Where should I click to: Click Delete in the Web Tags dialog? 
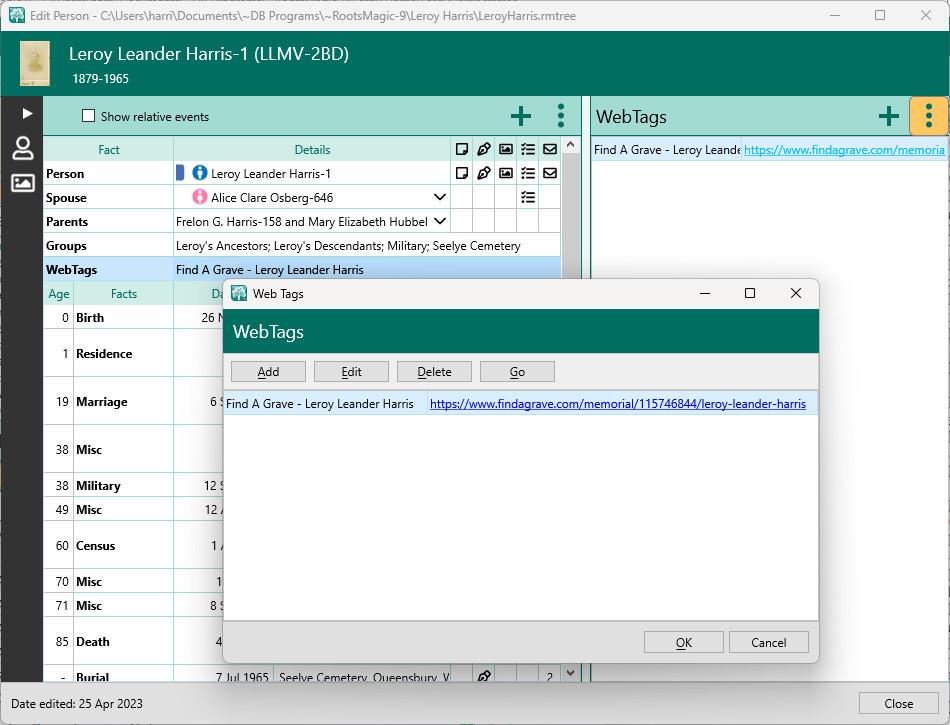[x=434, y=371]
